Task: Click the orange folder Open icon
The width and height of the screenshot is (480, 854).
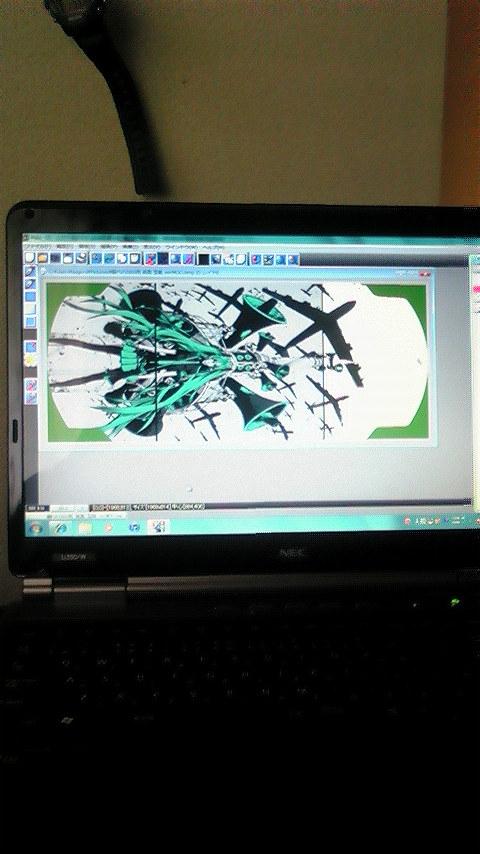Action: pos(42,258)
